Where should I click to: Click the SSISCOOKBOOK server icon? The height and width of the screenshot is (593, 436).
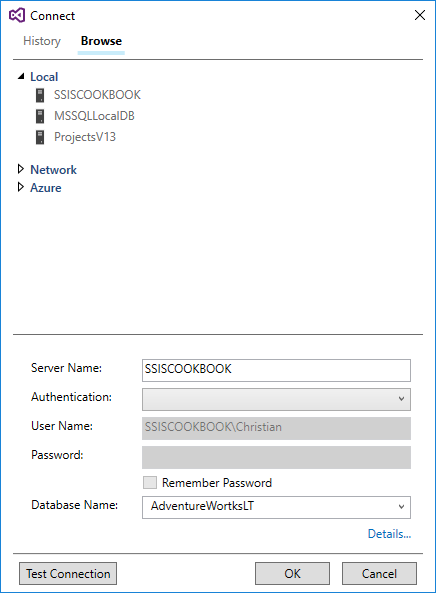(x=40, y=95)
